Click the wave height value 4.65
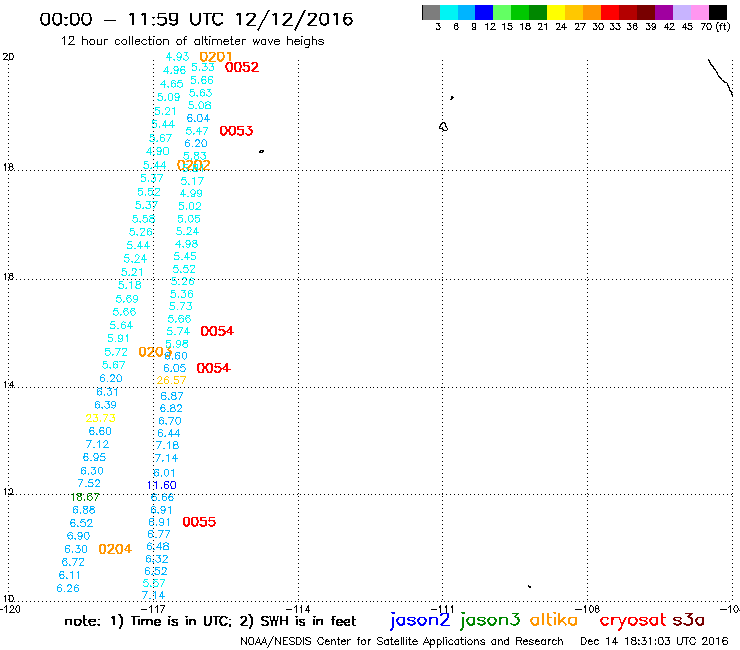Image resolution: width=740 pixels, height=650 pixels. pyautogui.click(x=171, y=84)
